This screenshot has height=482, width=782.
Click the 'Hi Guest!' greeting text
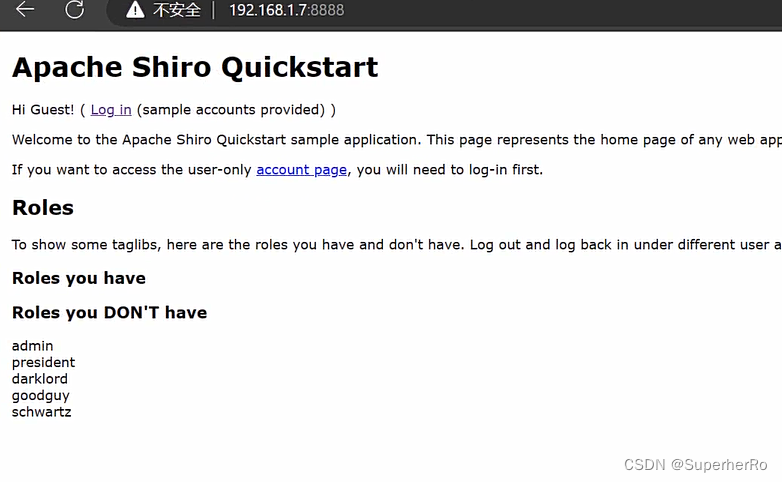pos(43,110)
